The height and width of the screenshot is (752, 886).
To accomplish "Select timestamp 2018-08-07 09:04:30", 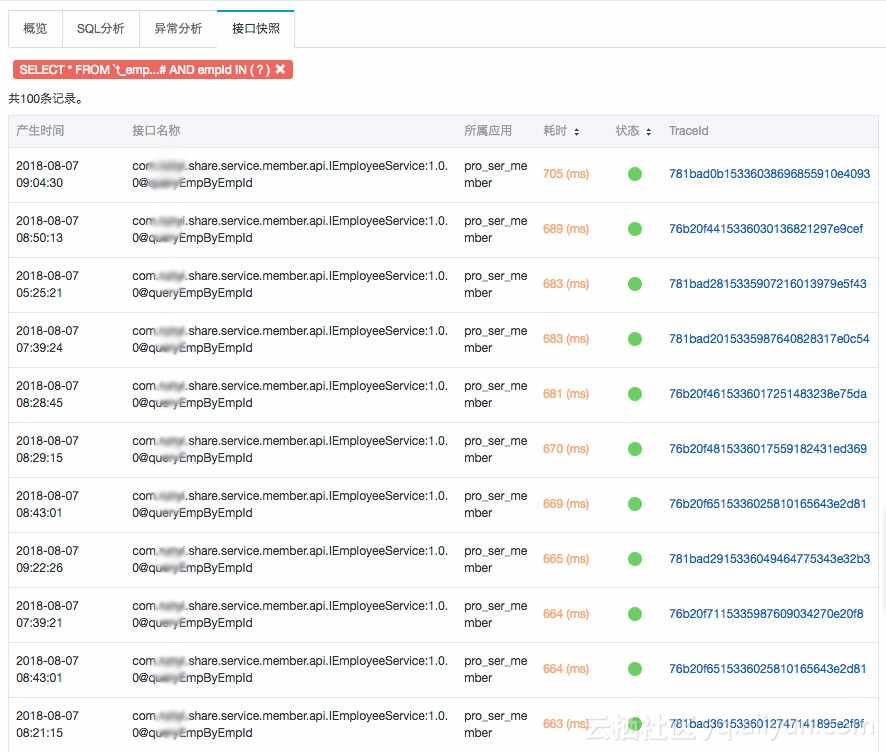I will 47,174.
